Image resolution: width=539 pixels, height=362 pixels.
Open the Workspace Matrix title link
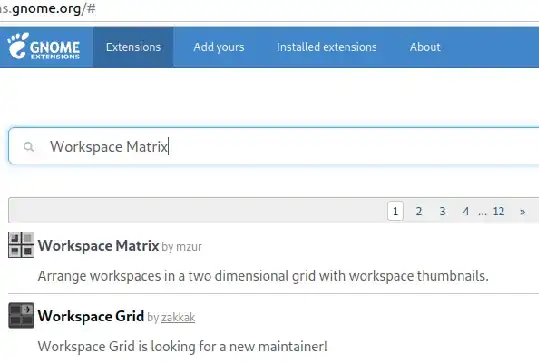pyautogui.click(x=98, y=246)
